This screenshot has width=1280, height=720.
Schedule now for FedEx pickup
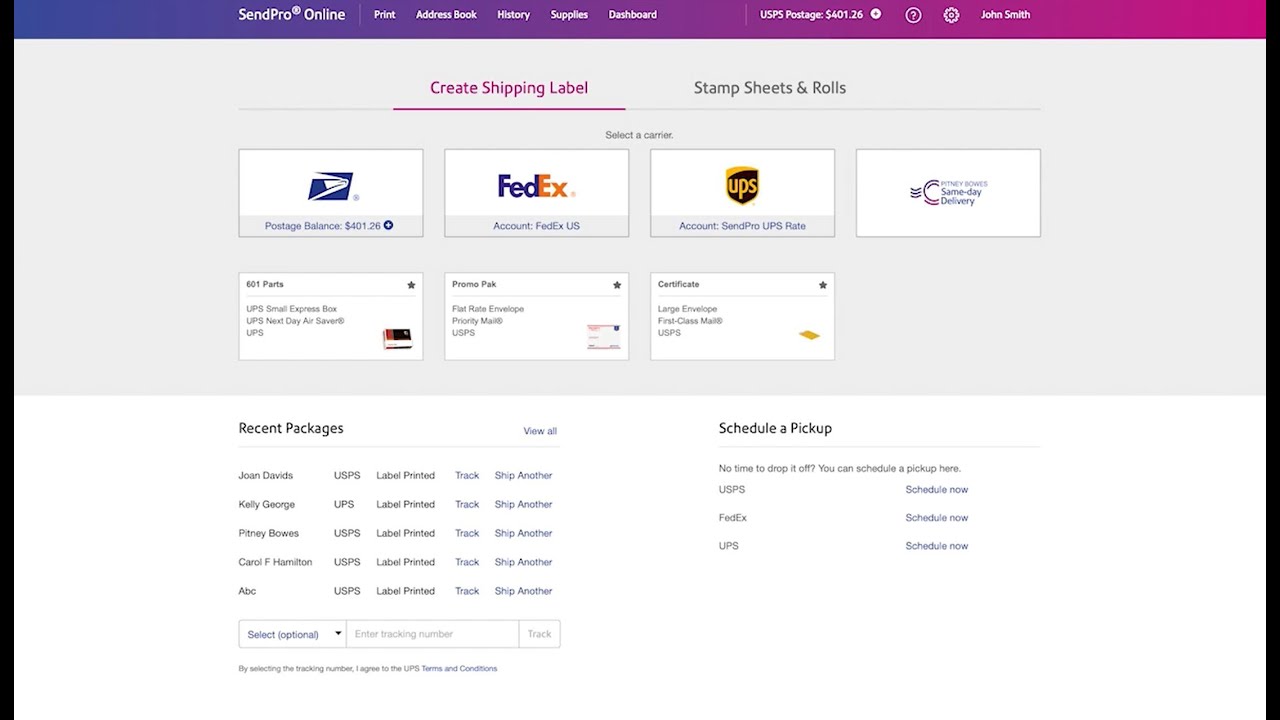(x=937, y=518)
